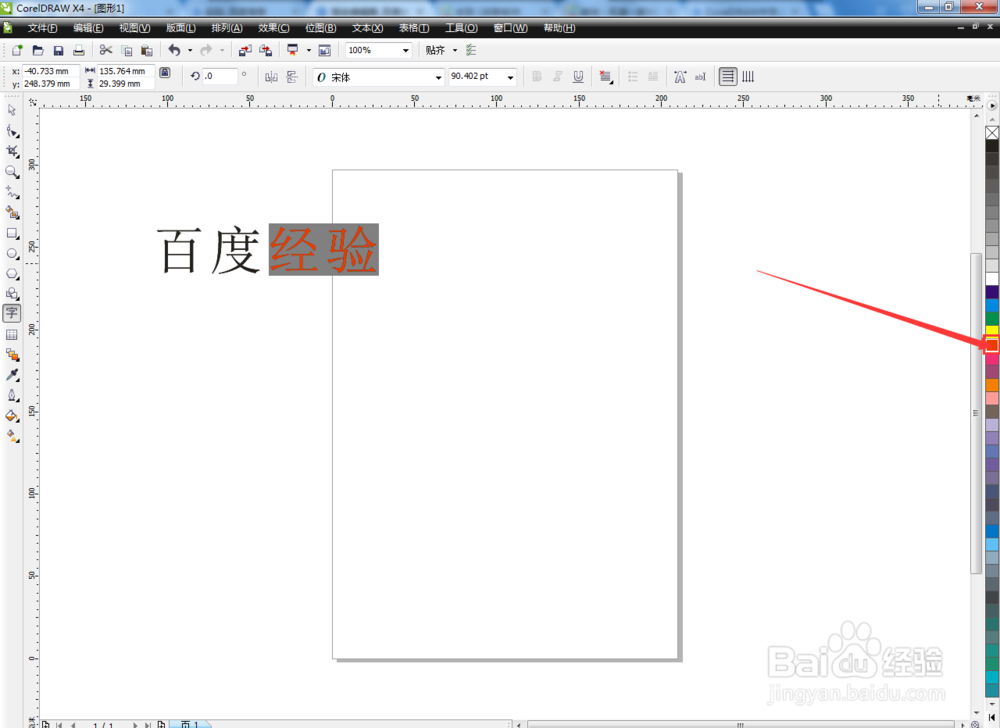
Task: Enable vertical text direction
Action: tap(748, 76)
